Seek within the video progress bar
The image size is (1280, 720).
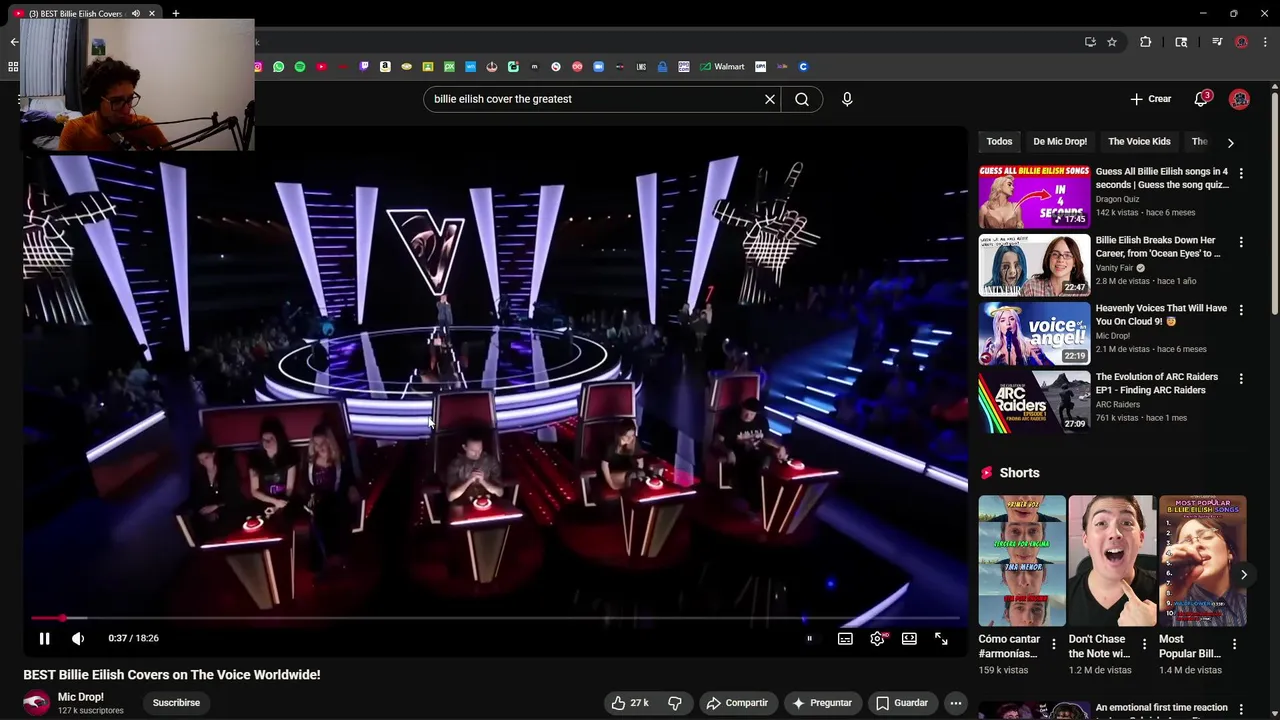point(496,618)
